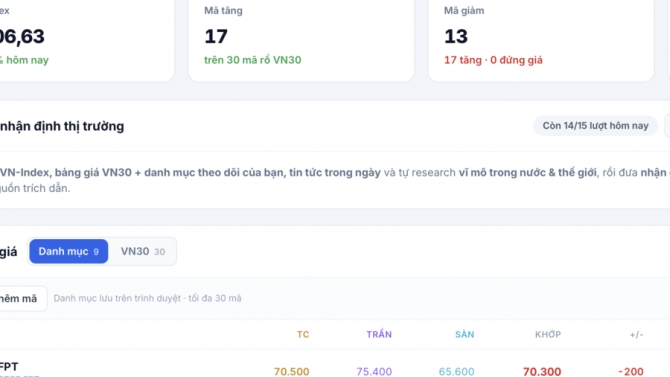The width and height of the screenshot is (670, 377).
Task: Click FPT matched price 70.300
Action: (x=542, y=371)
